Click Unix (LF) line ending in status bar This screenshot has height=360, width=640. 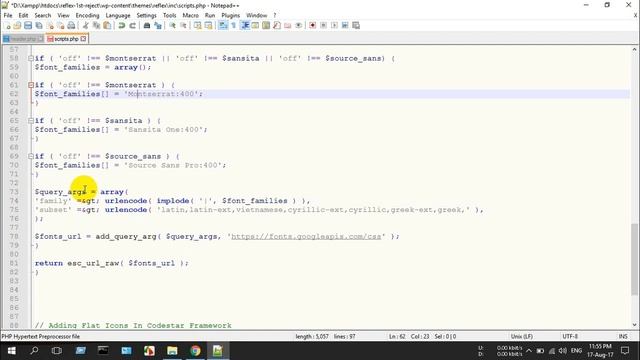pyautogui.click(x=522, y=336)
